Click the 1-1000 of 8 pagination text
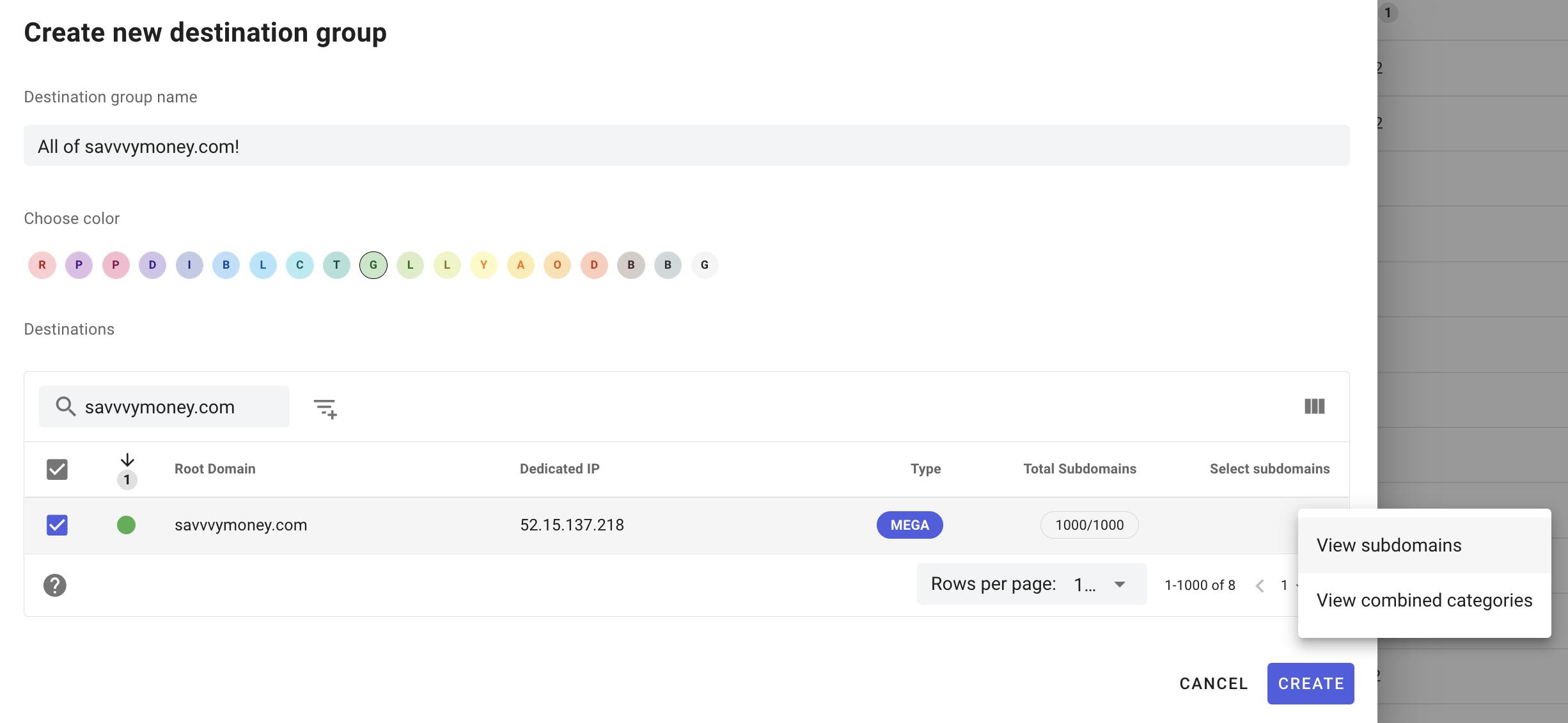Viewport: 1568px width, 723px height. [1200, 585]
